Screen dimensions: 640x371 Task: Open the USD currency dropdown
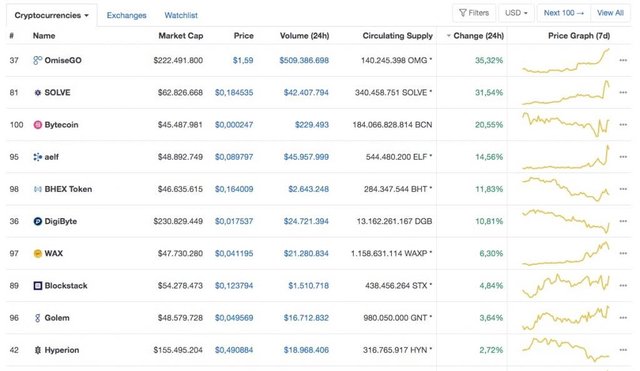(516, 13)
